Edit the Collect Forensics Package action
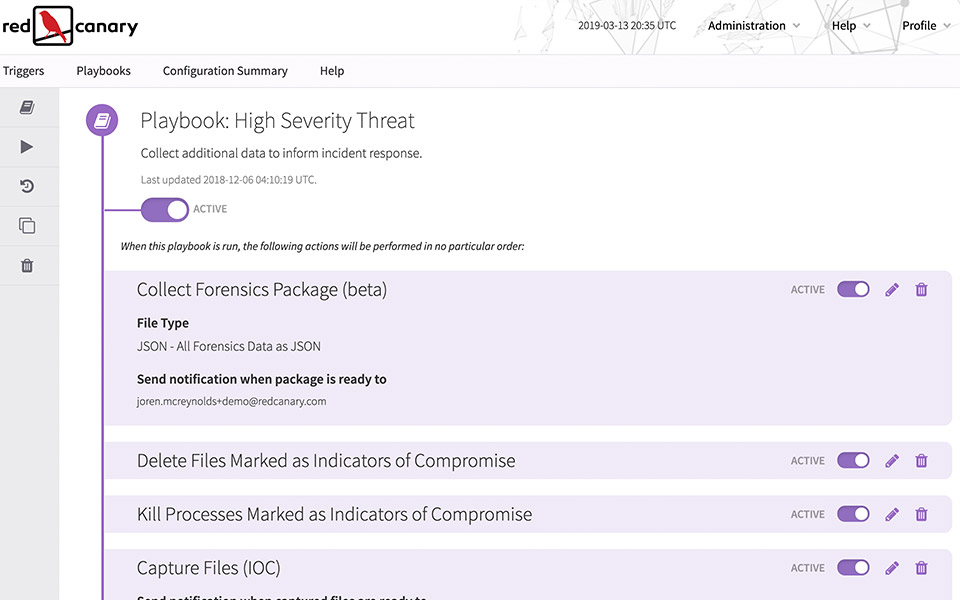This screenshot has height=600, width=960. (x=892, y=289)
